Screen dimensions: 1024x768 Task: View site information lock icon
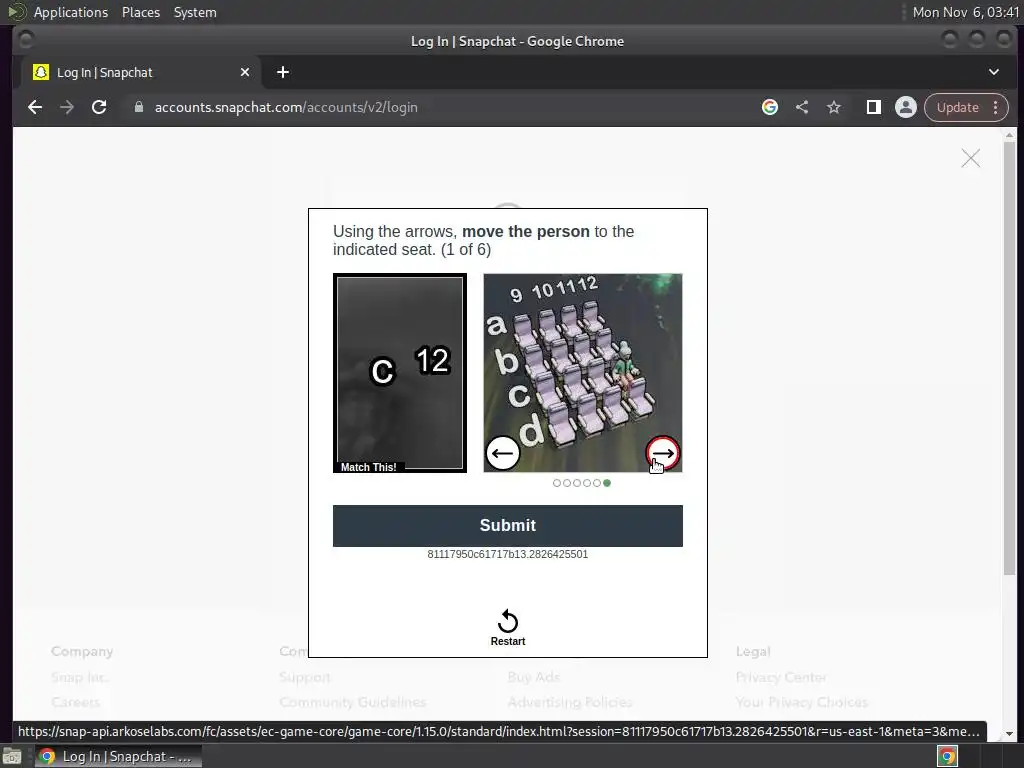tap(138, 107)
